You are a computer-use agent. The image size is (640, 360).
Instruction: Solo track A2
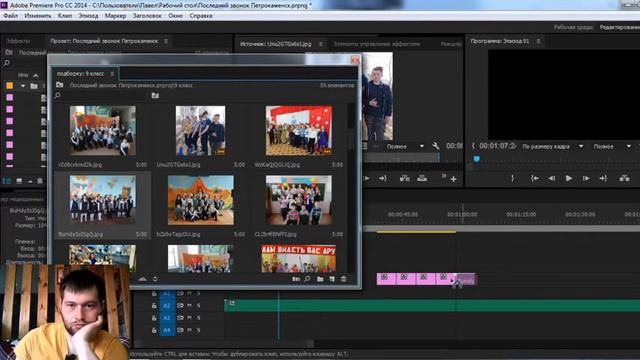pos(198,305)
